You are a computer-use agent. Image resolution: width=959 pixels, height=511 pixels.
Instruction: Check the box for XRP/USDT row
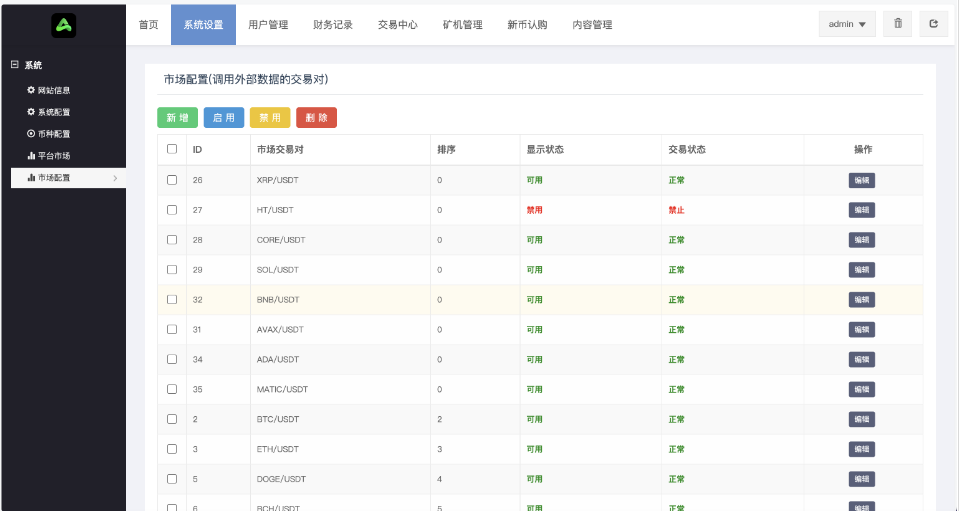pyautogui.click(x=172, y=180)
